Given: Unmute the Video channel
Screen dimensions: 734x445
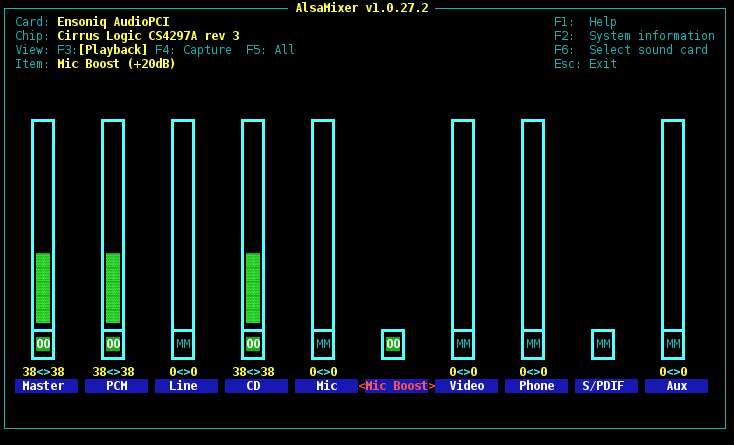Looking at the screenshot, I should click(x=463, y=344).
